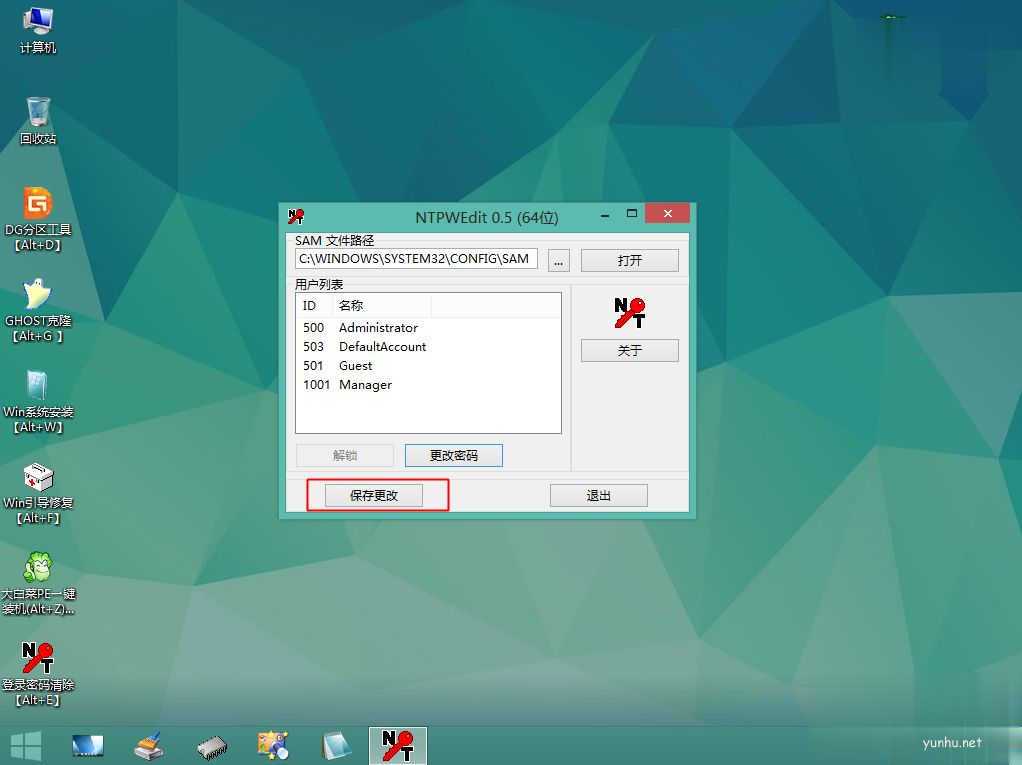This screenshot has width=1022, height=765.
Task: Click the NTPWEdit icon on the taskbar
Action: click(397, 745)
